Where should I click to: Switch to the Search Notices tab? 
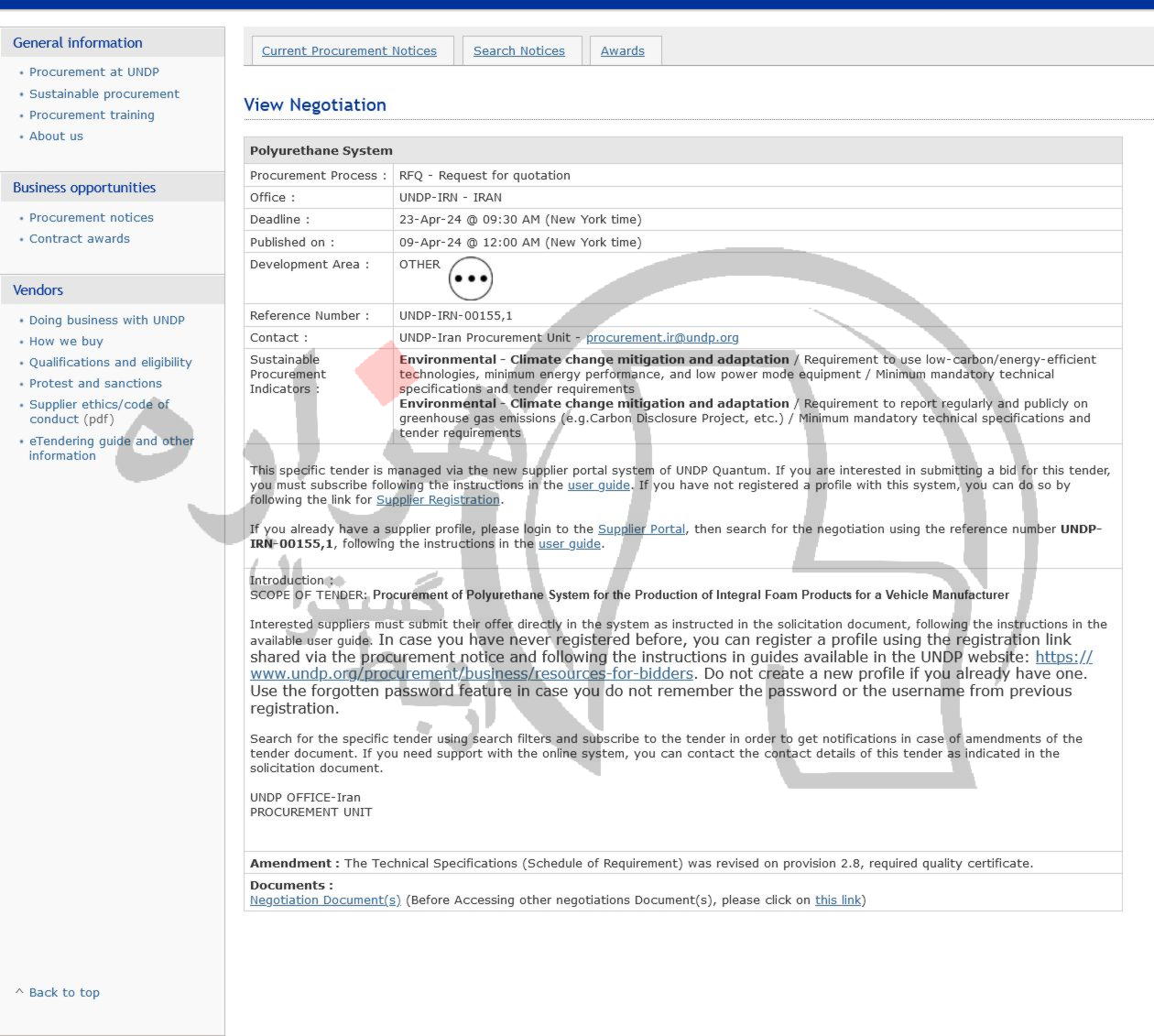tap(518, 51)
